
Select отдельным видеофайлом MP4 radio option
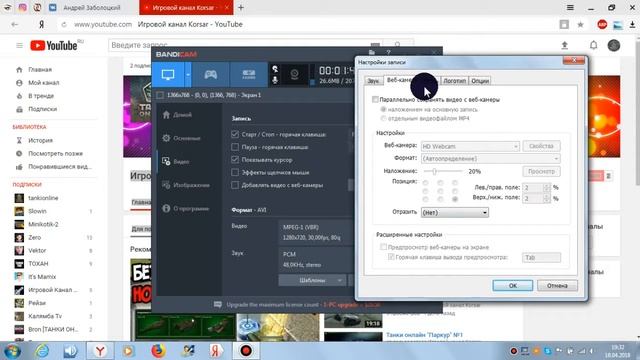coord(383,118)
